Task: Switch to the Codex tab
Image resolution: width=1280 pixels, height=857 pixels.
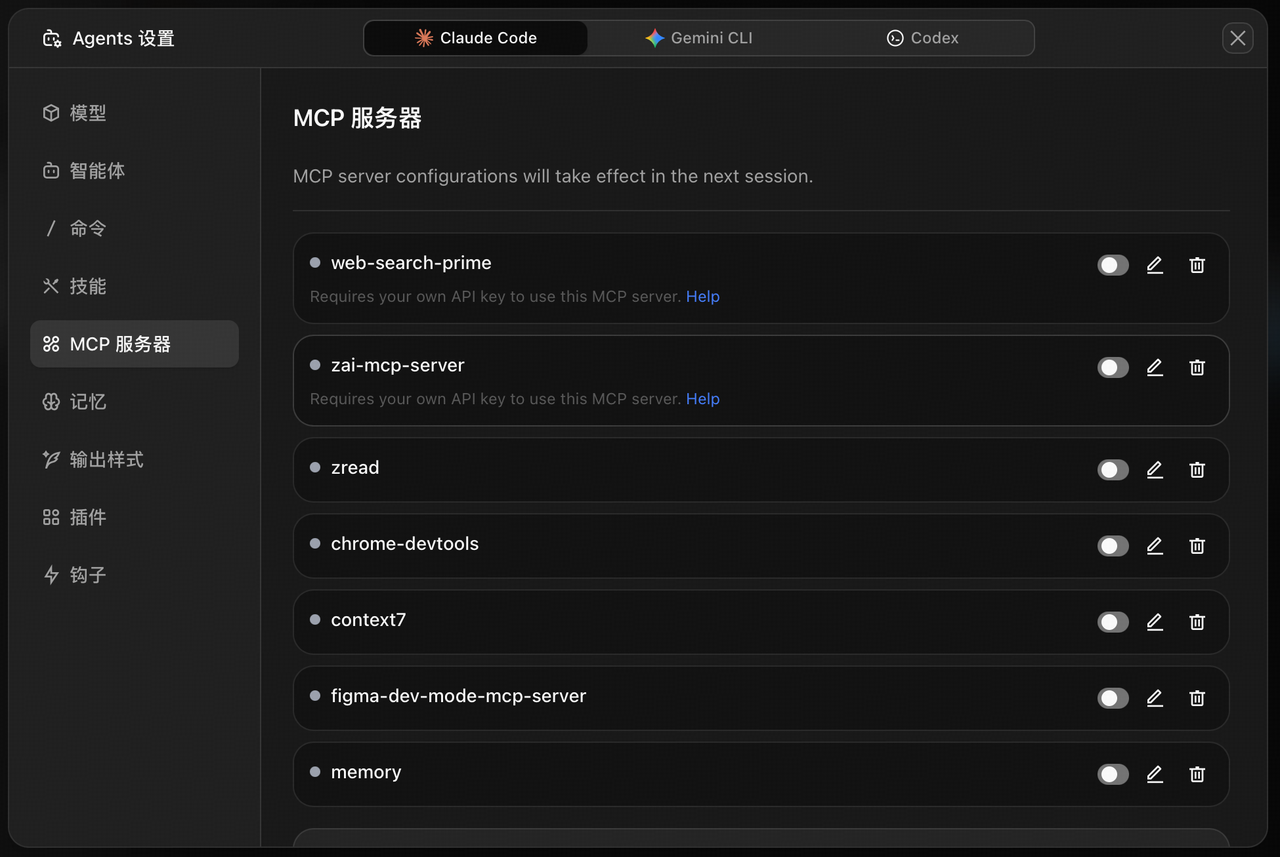Action: click(922, 38)
